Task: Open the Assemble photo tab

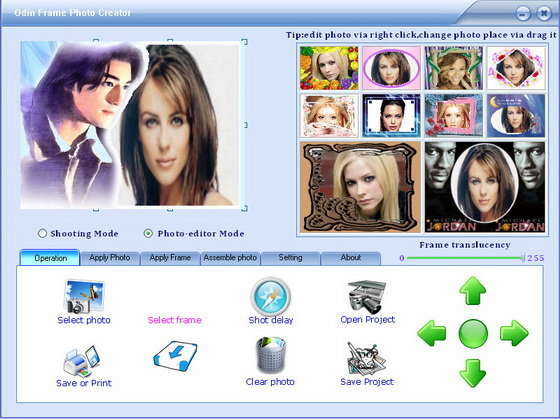Action: (230, 258)
